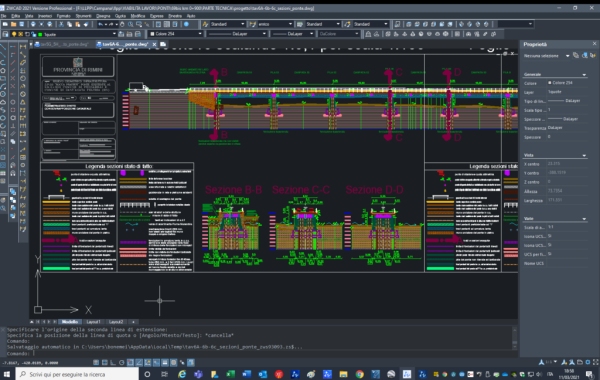The height and width of the screenshot is (380, 600).
Task: Click the Cut scissors icon
Action: (x=61, y=24)
